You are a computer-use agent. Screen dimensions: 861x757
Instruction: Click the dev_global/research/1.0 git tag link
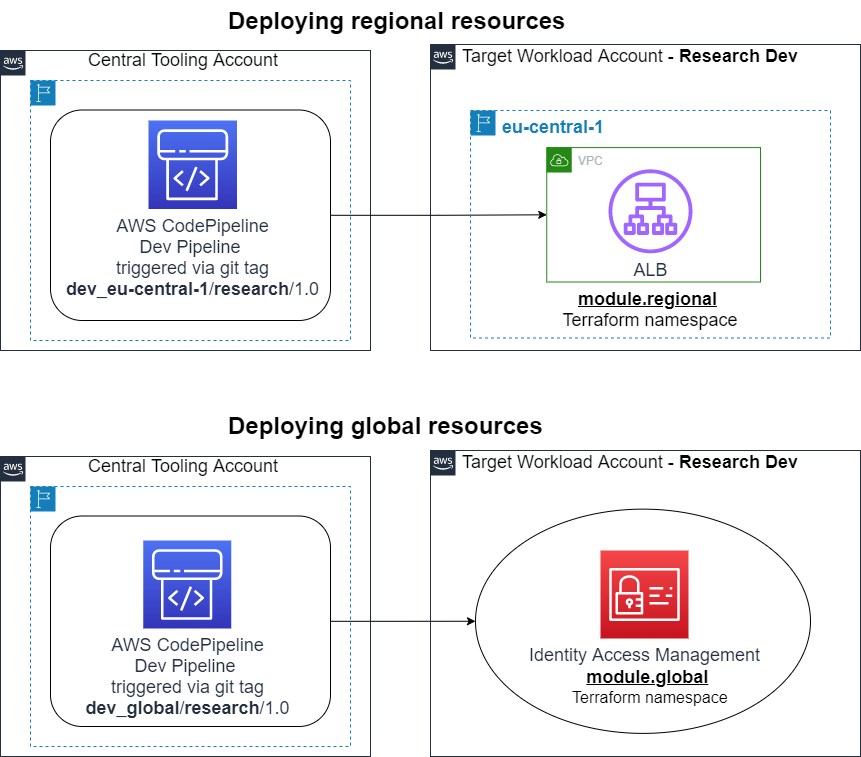pos(190,708)
